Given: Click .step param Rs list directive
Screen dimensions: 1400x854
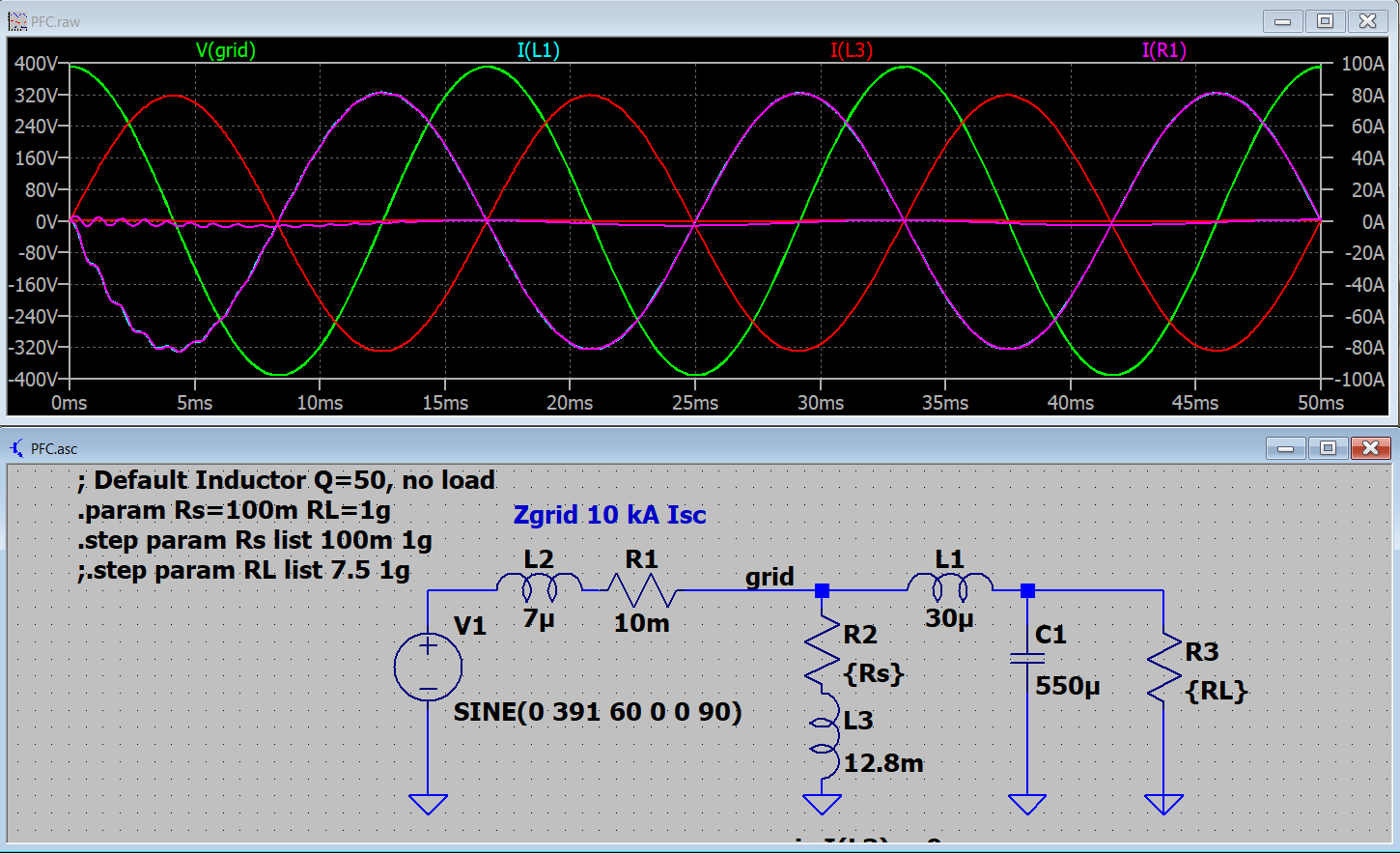Looking at the screenshot, I should (x=255, y=540).
